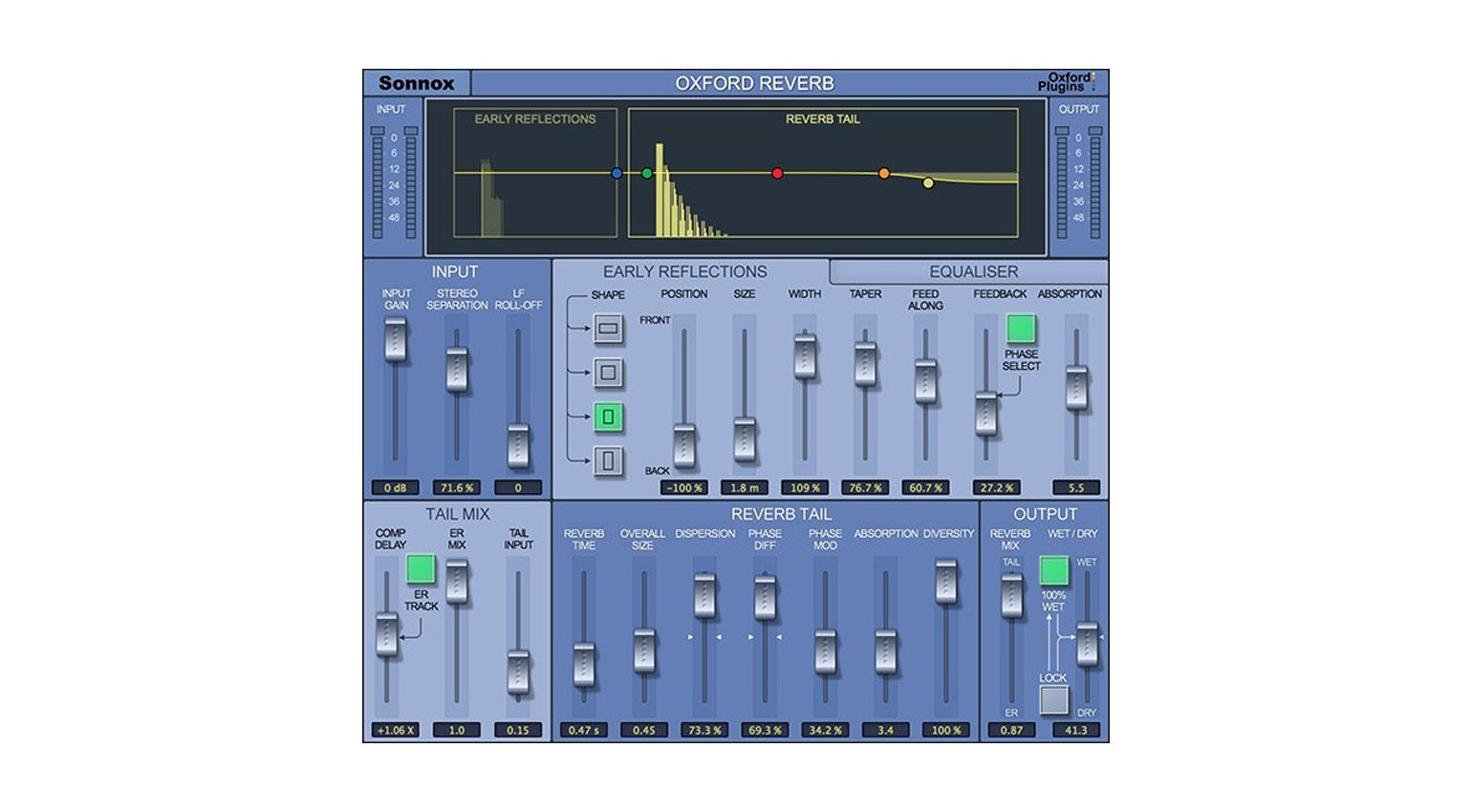
Task: Click the Feed Along slider handle
Action: tap(925, 382)
